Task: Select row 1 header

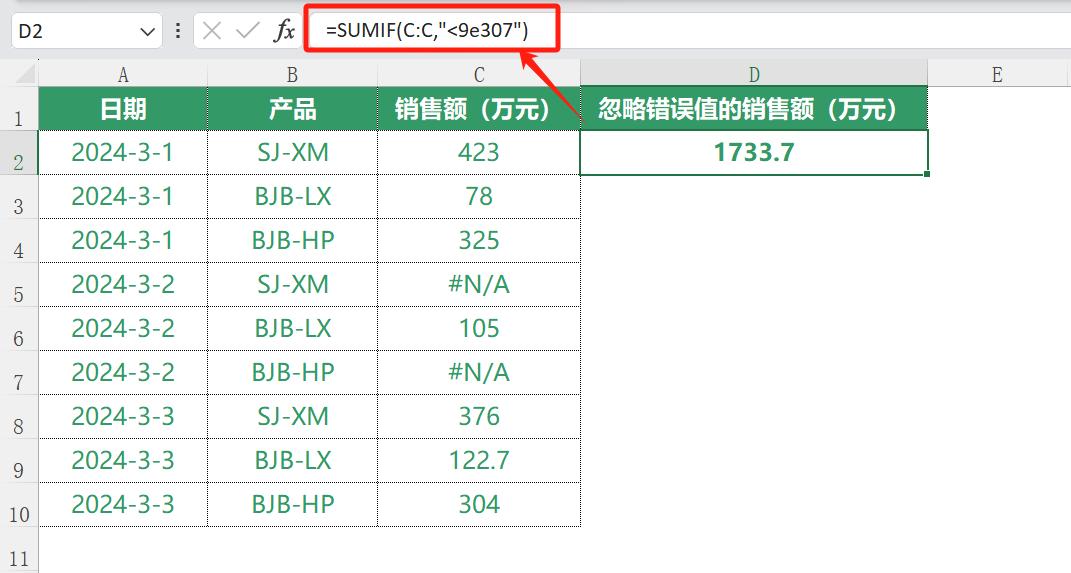Action: click(x=18, y=109)
